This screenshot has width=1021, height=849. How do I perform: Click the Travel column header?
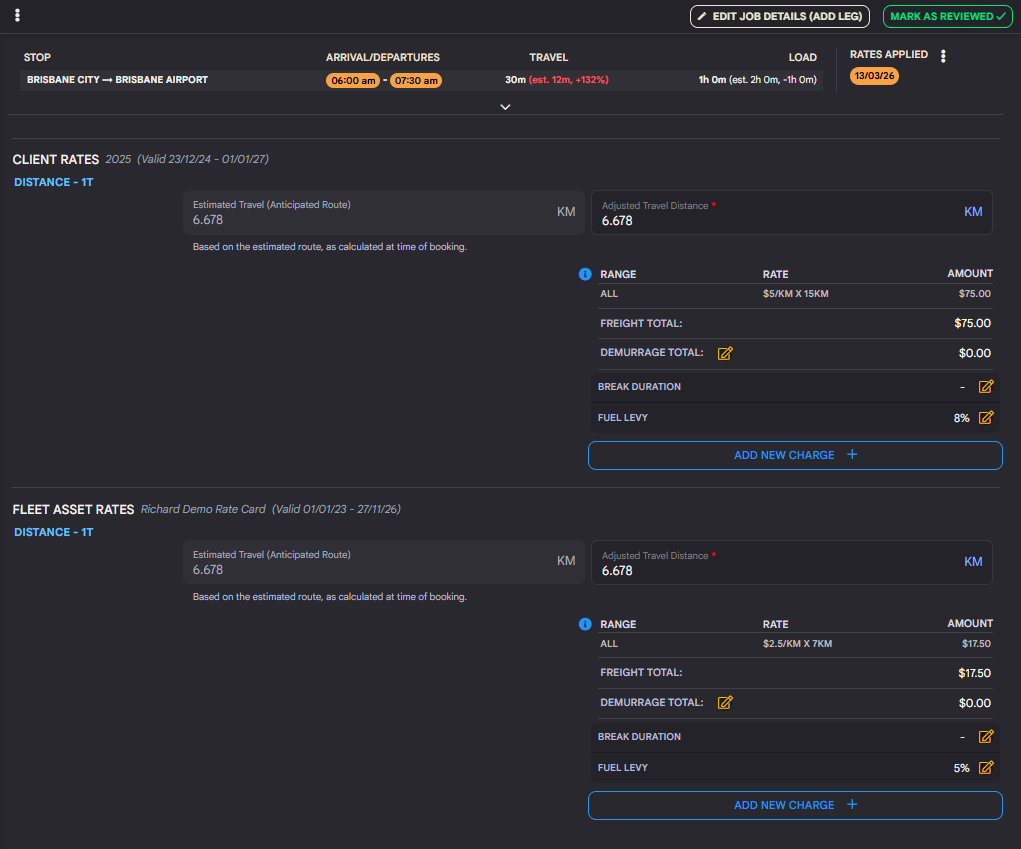click(549, 57)
